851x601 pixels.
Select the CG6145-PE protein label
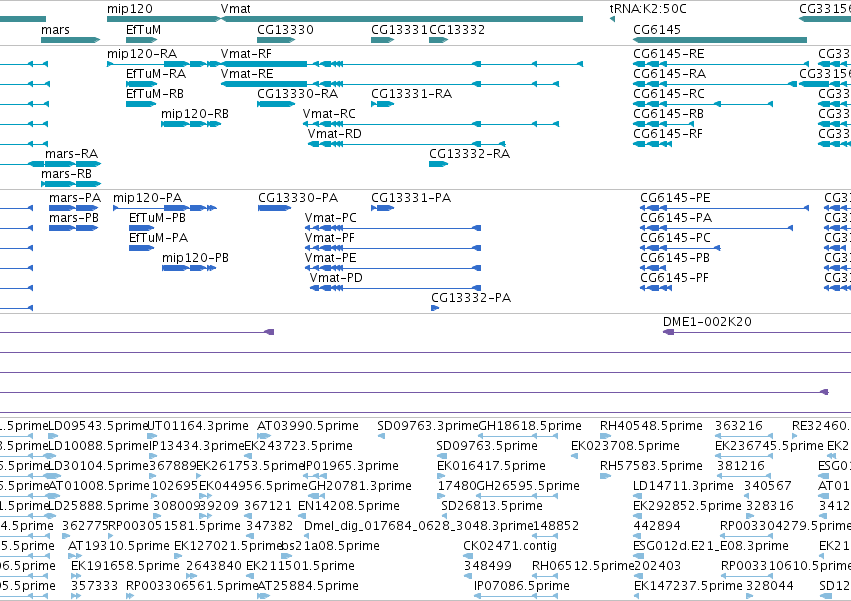675,198
